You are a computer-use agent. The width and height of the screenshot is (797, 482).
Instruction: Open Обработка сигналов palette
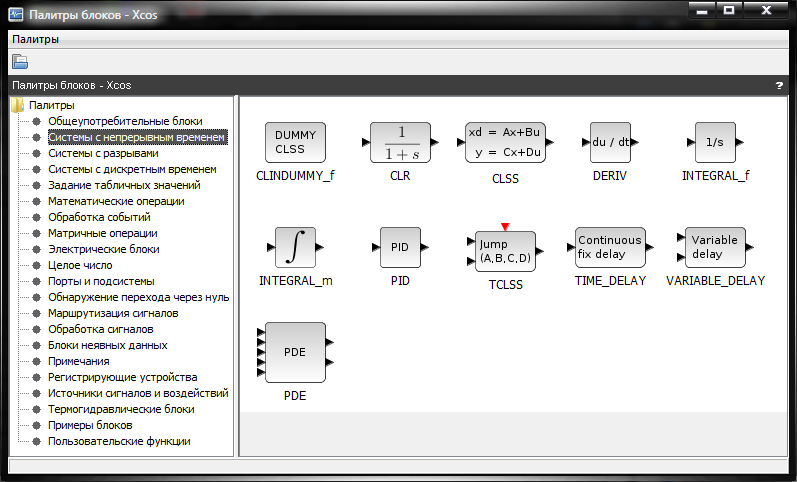tap(101, 329)
